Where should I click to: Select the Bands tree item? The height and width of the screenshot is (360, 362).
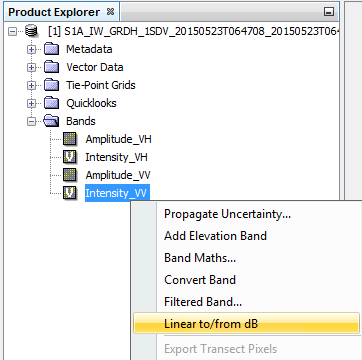click(x=81, y=121)
